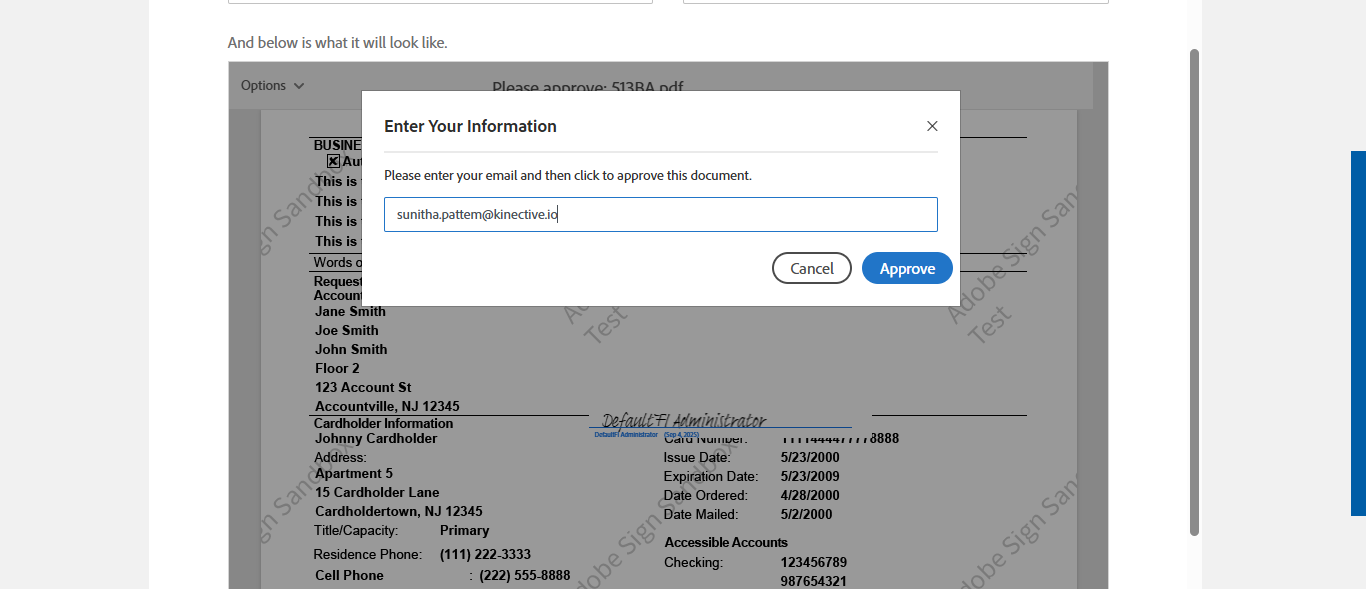This screenshot has width=1366, height=589.
Task: Click the 'John Smith' line
Action: tap(351, 349)
